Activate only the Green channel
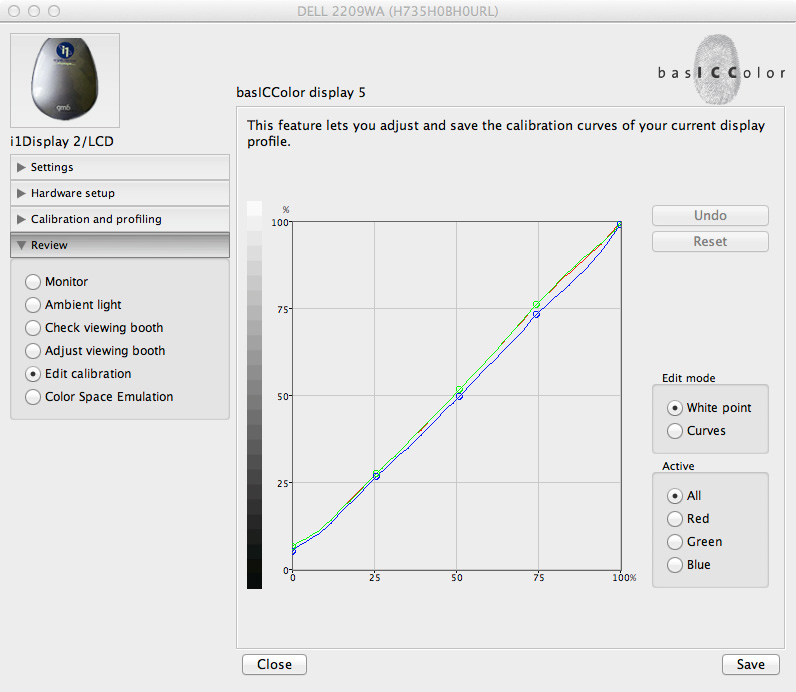 [675, 542]
